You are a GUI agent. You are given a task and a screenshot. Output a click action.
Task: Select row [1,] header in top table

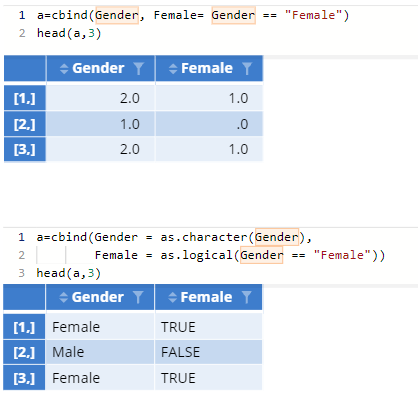[25, 98]
